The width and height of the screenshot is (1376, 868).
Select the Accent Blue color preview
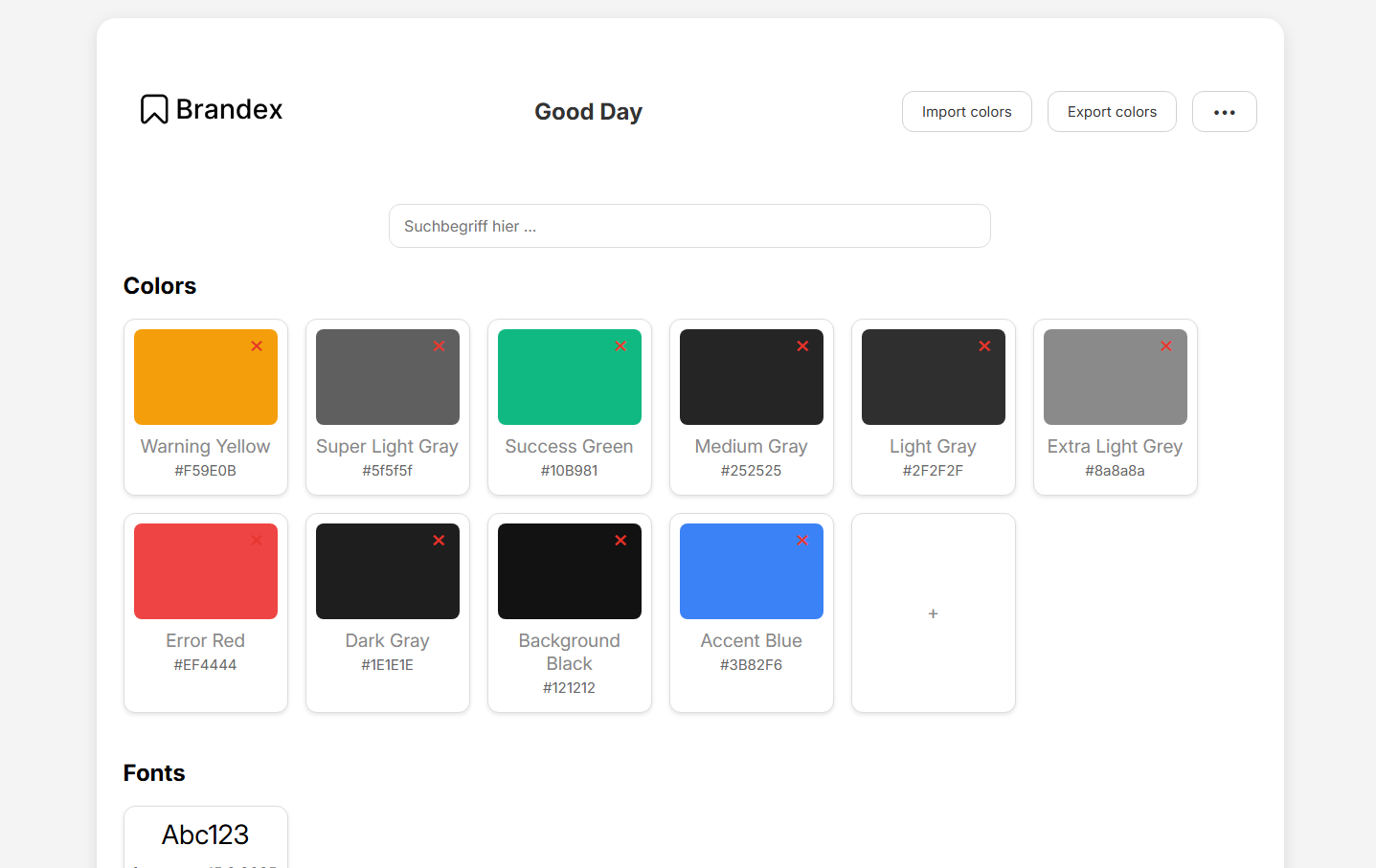(751, 571)
